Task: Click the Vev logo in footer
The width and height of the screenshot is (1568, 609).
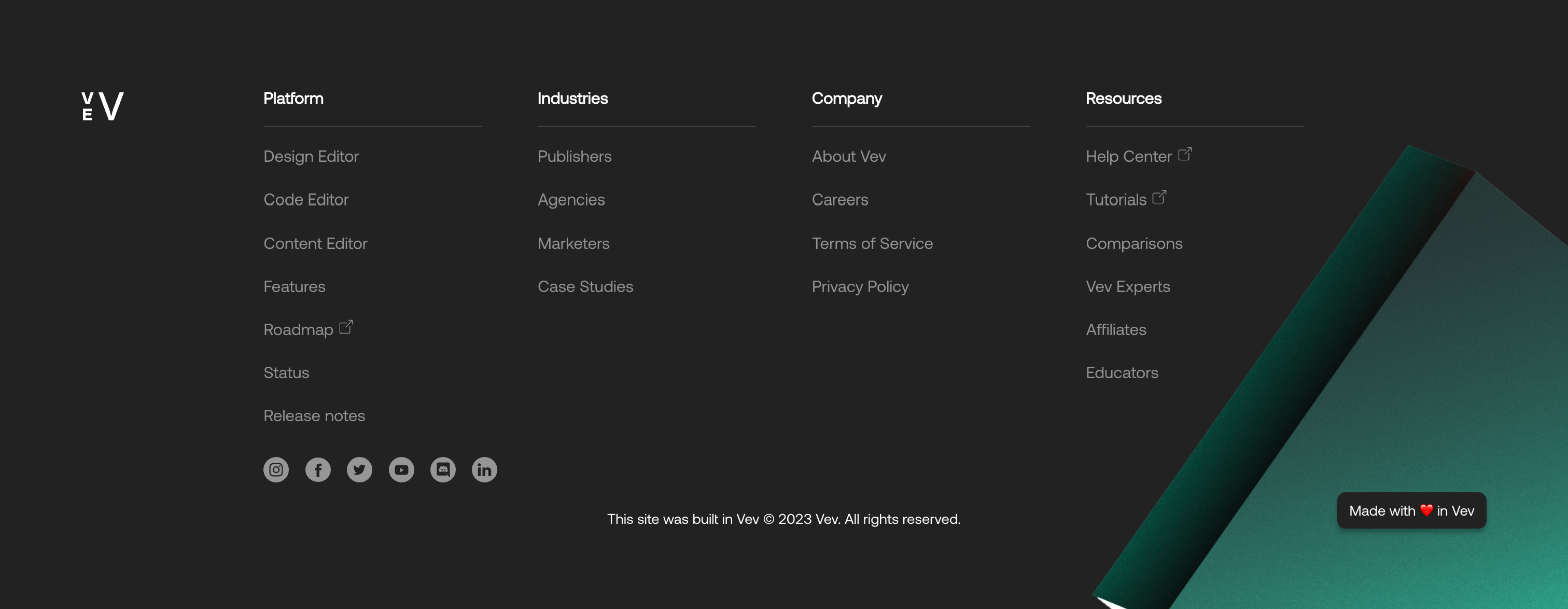Action: 103,106
